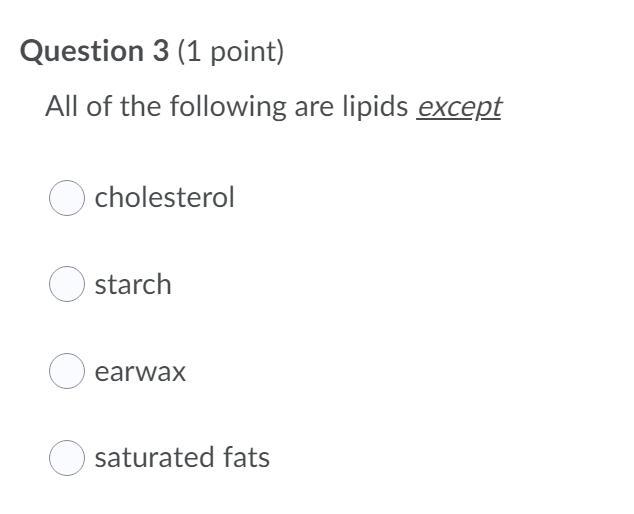Choose the earwax radio button

pyautogui.click(x=67, y=371)
